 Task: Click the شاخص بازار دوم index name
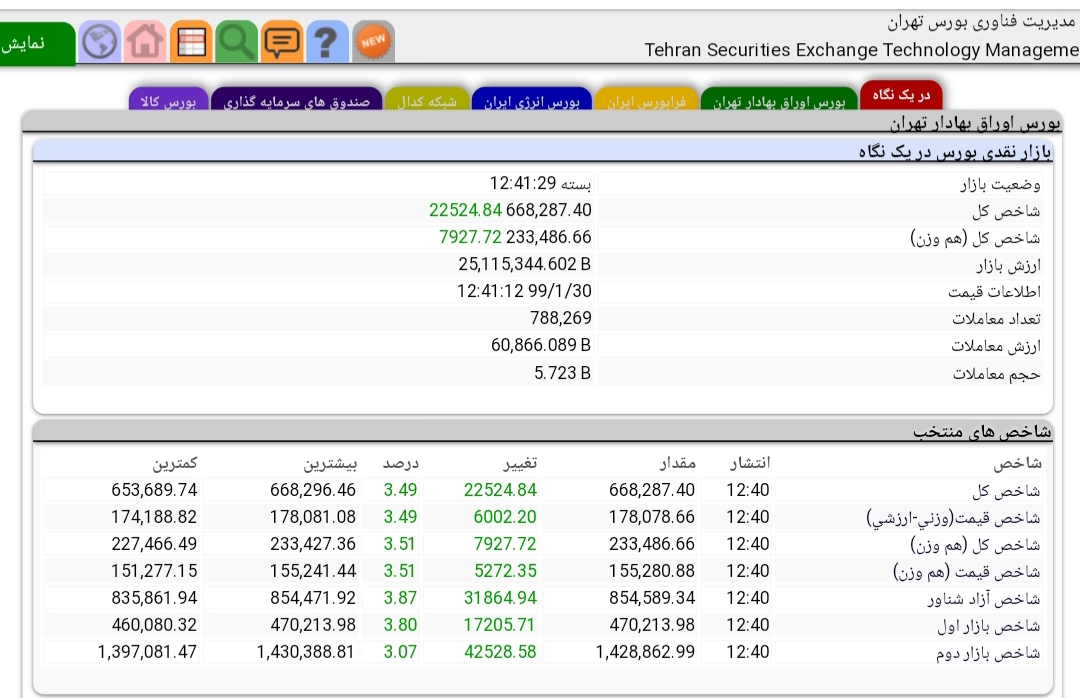(988, 653)
